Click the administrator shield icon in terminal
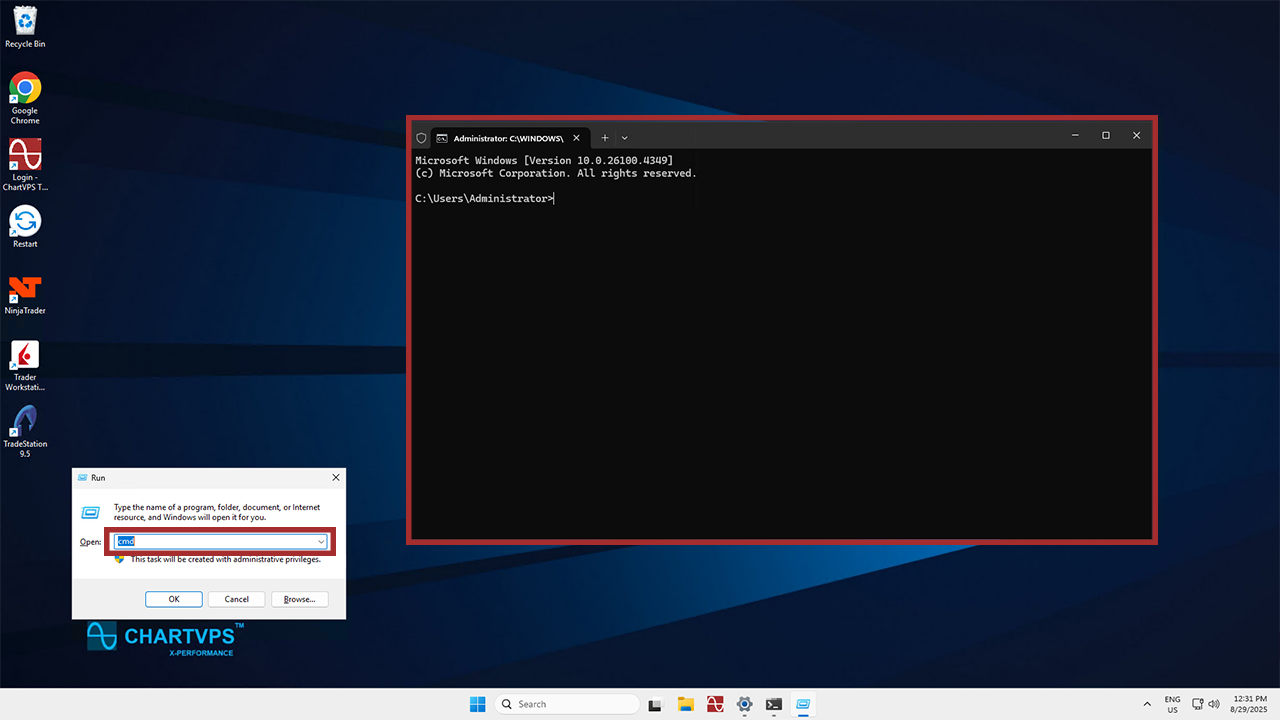This screenshot has height=720, width=1280. pyautogui.click(x=421, y=138)
